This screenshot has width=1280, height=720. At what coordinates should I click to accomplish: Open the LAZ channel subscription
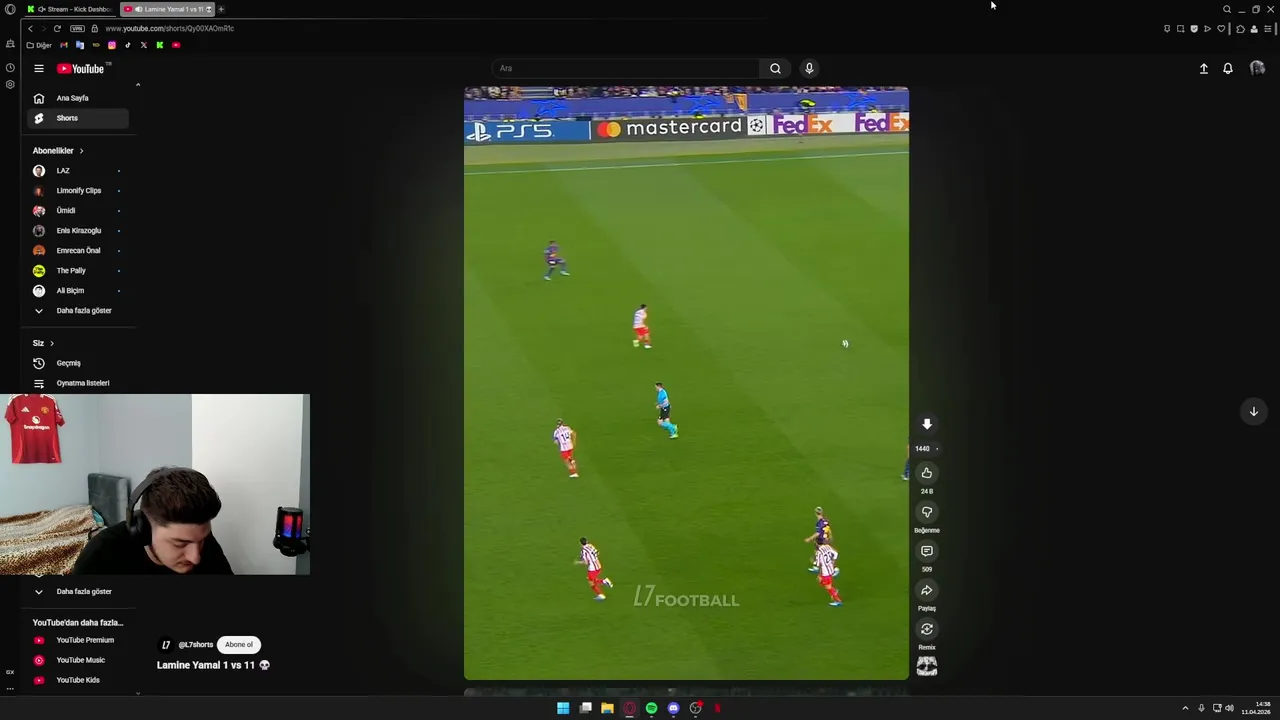pos(77,171)
